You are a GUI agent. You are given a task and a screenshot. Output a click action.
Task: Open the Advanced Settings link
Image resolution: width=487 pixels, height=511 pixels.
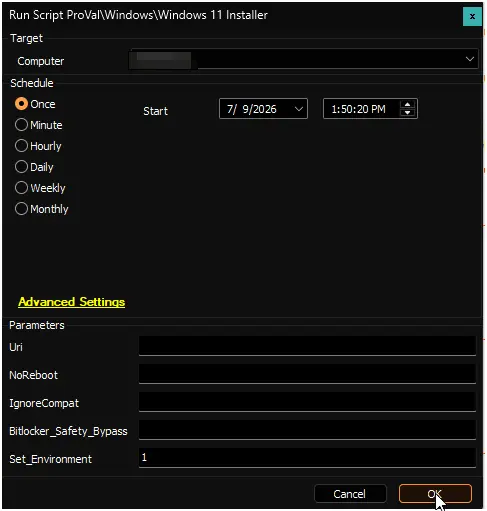(x=71, y=302)
